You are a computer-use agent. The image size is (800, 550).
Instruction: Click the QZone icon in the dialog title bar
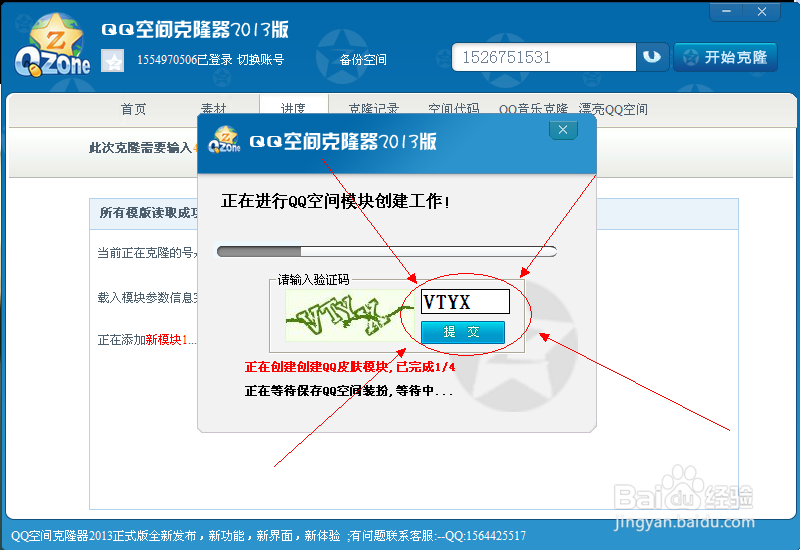(x=224, y=140)
